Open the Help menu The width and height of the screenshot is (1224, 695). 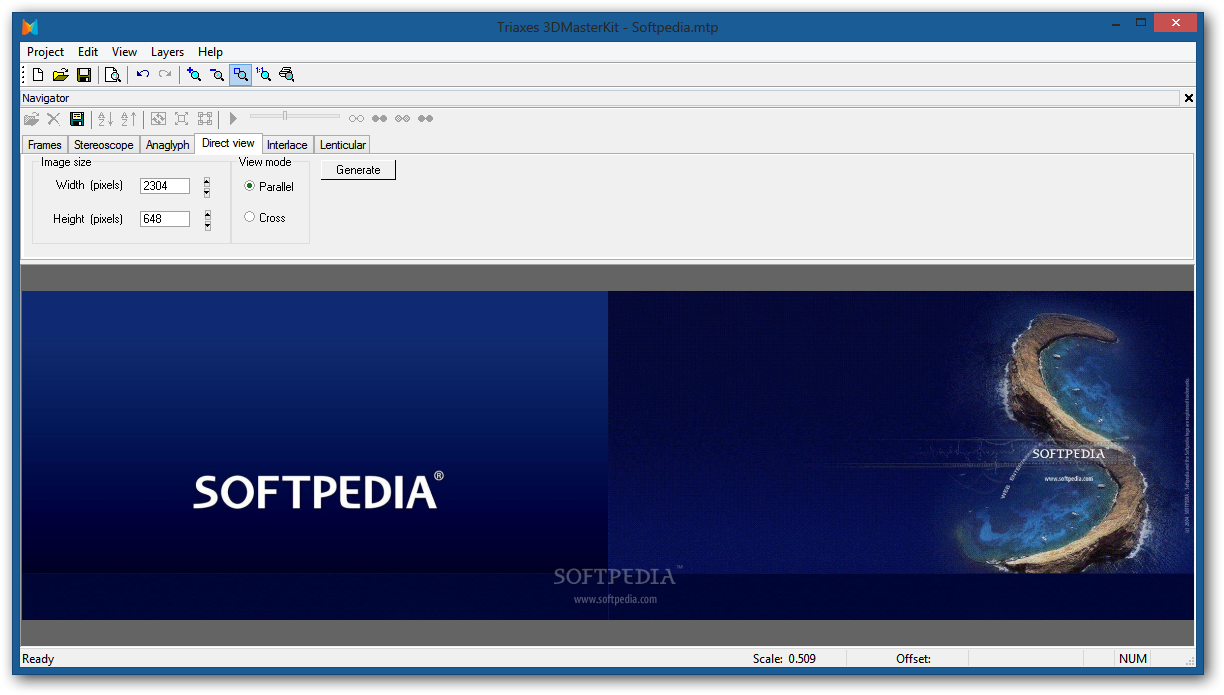(210, 52)
